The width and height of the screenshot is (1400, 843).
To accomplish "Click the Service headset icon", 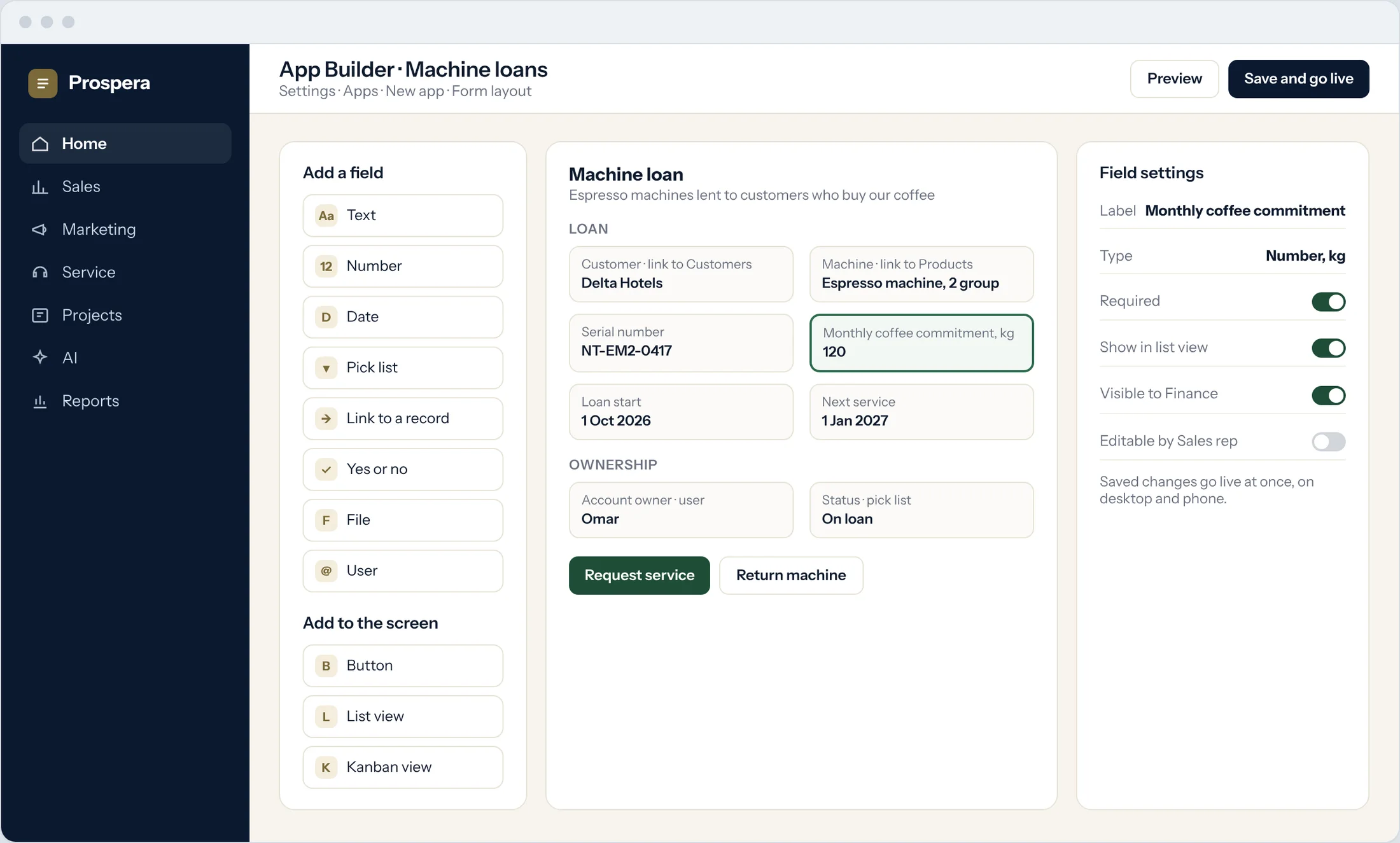I will click(40, 272).
